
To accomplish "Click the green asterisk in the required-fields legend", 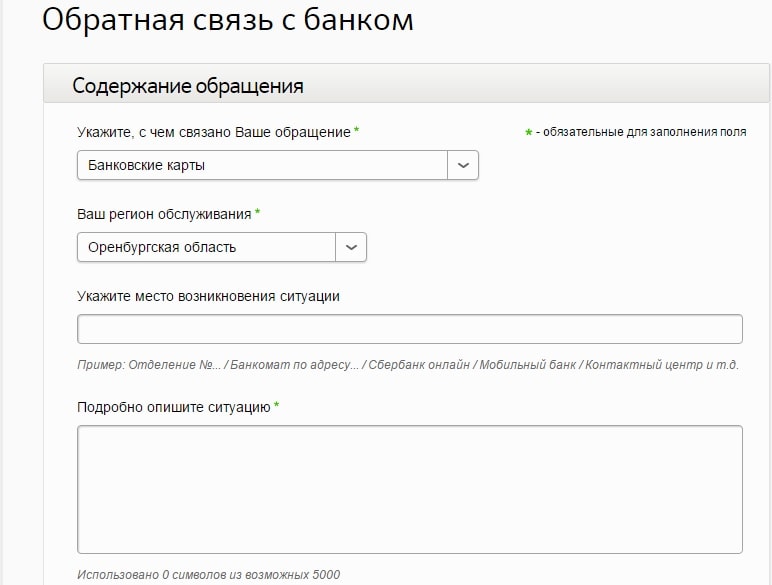I will tap(529, 132).
